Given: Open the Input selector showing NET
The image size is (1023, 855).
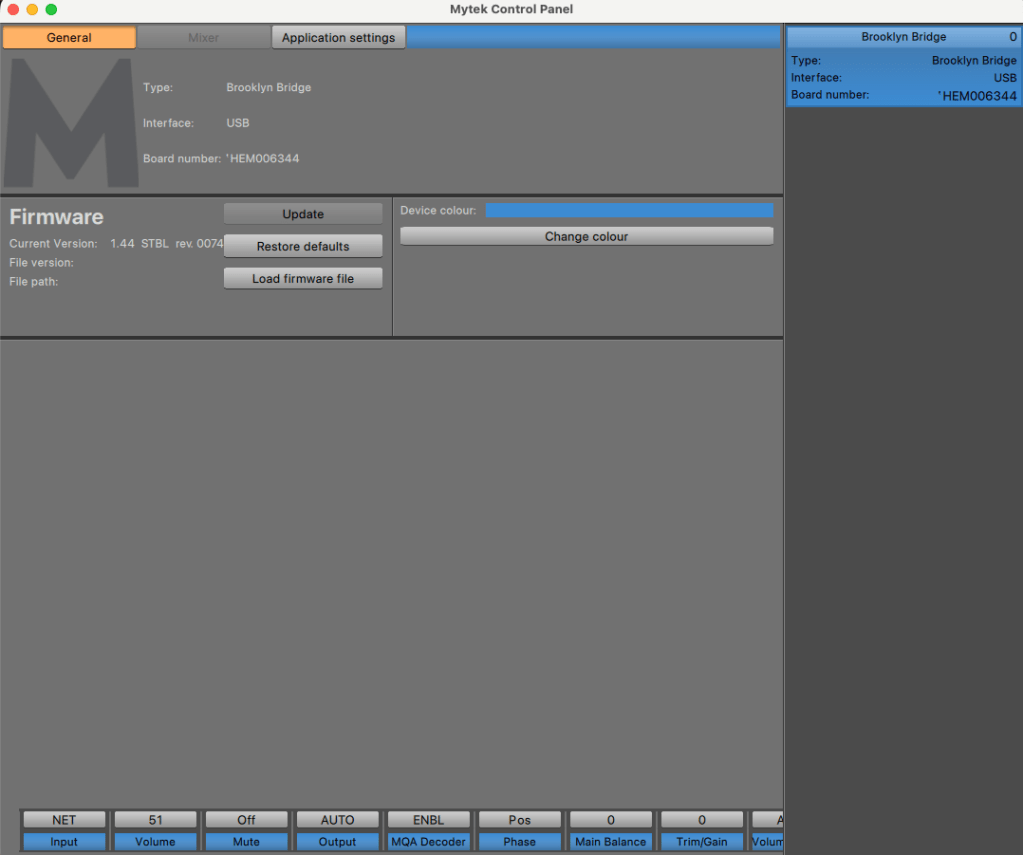Looking at the screenshot, I should [64, 820].
